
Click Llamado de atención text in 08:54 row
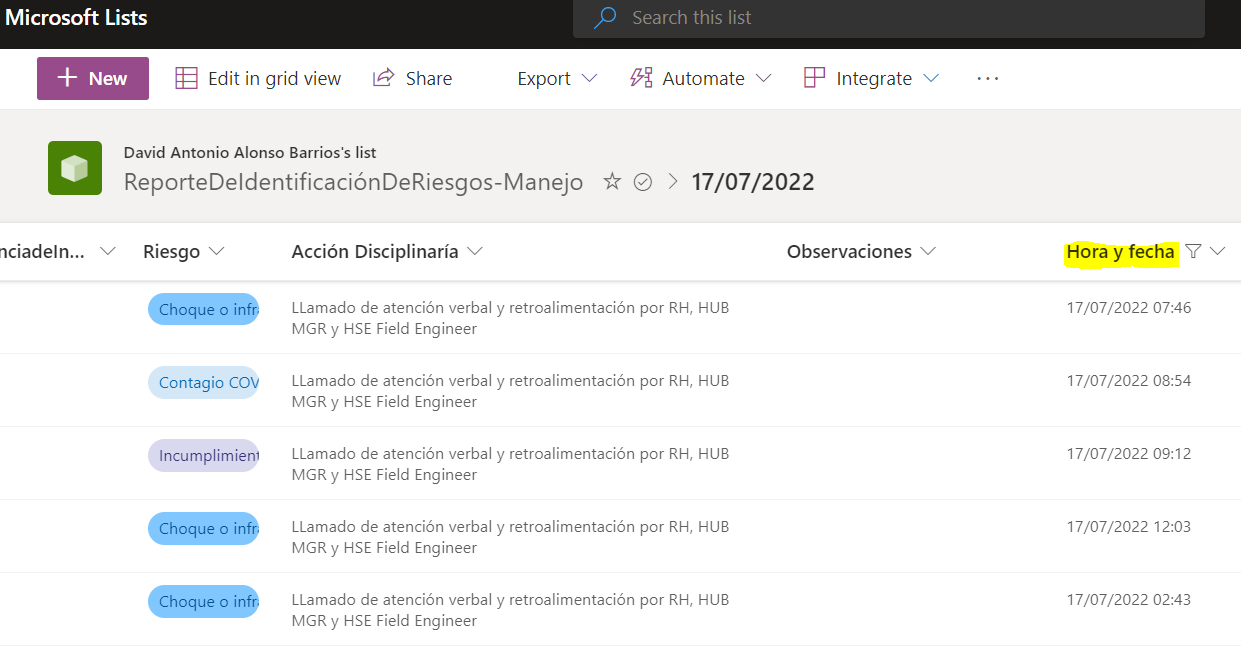510,391
